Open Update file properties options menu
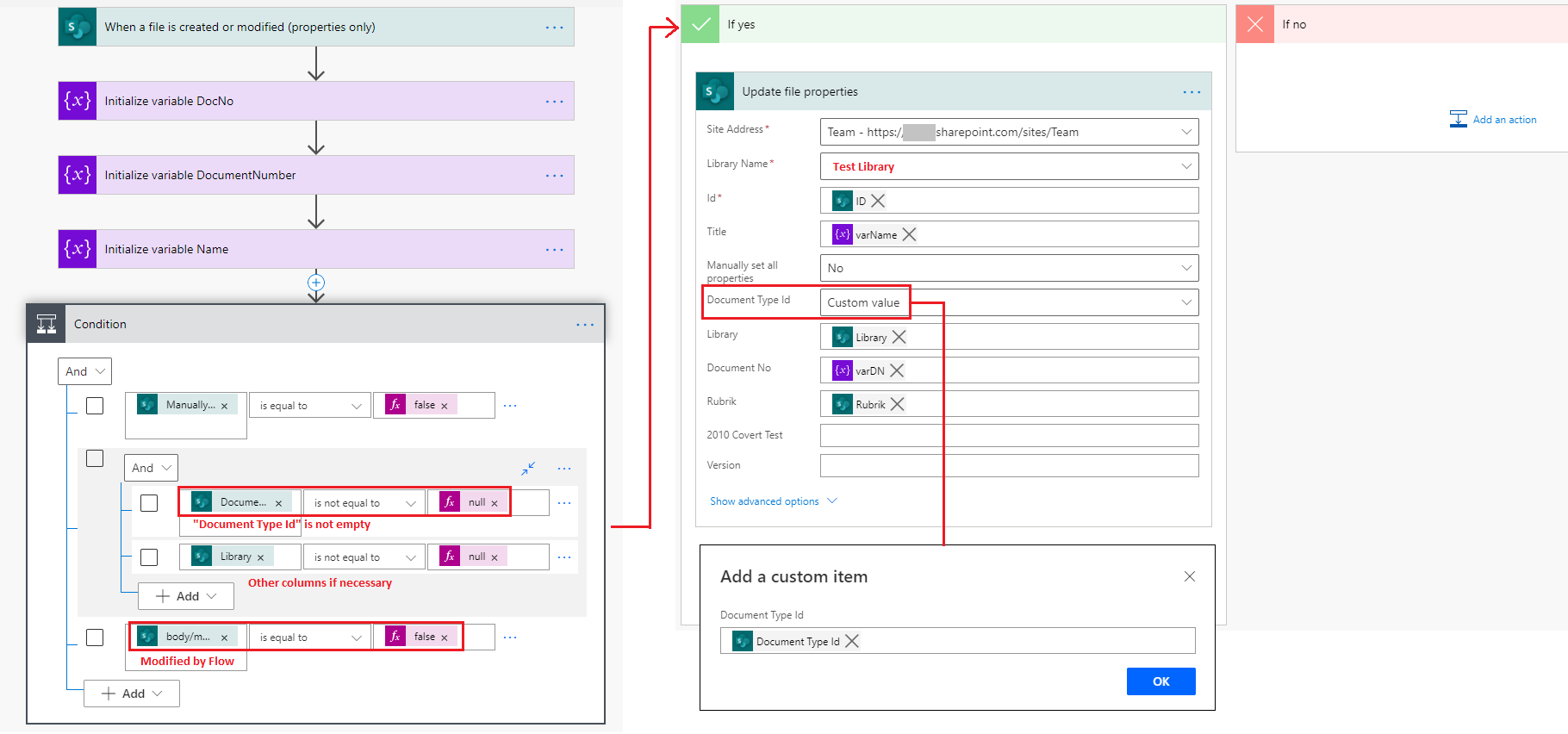The width and height of the screenshot is (1568, 734). 1192,92
